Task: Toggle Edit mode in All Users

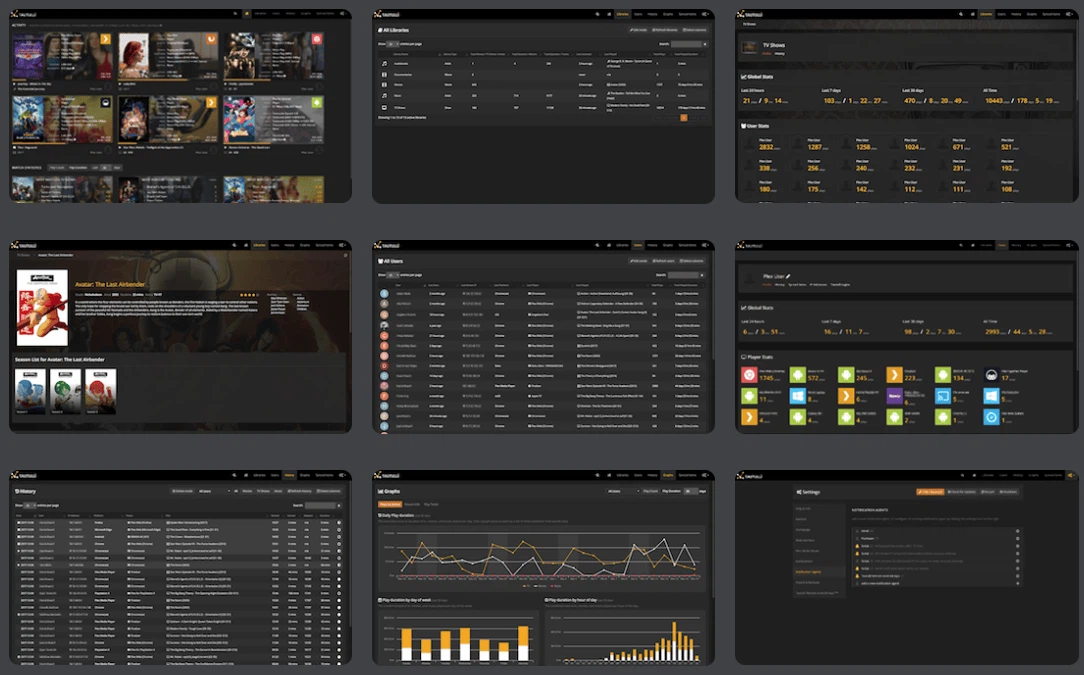Action: click(x=638, y=261)
